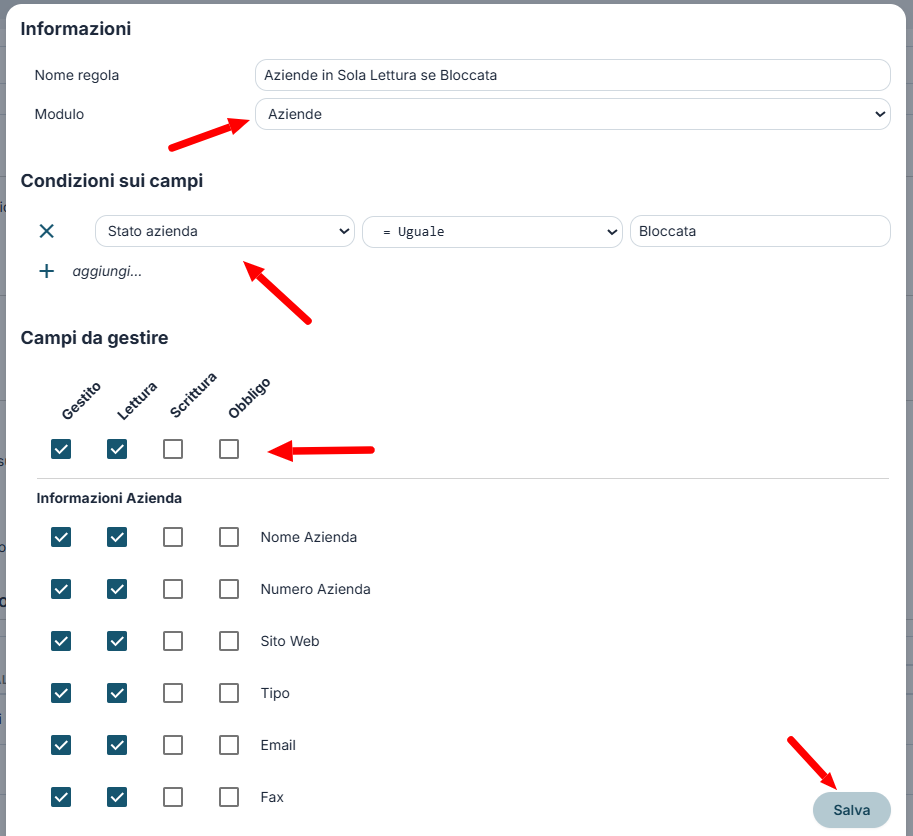This screenshot has height=836, width=913.
Task: Enable the header Scrittura checkbox for all fields
Action: pyautogui.click(x=173, y=449)
